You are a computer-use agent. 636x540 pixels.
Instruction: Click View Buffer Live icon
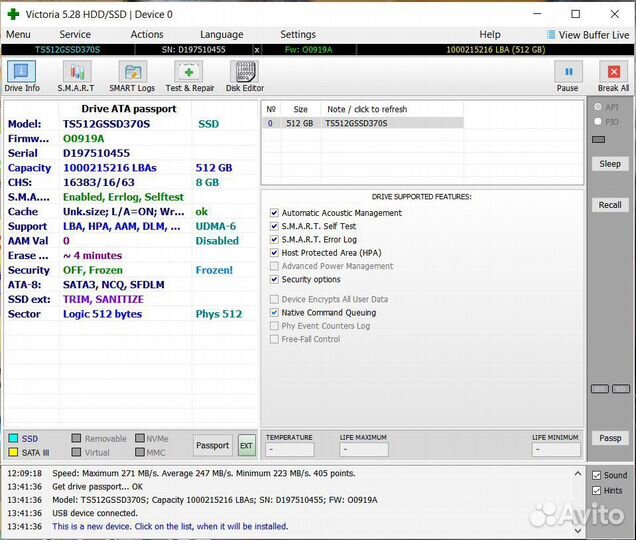551,35
